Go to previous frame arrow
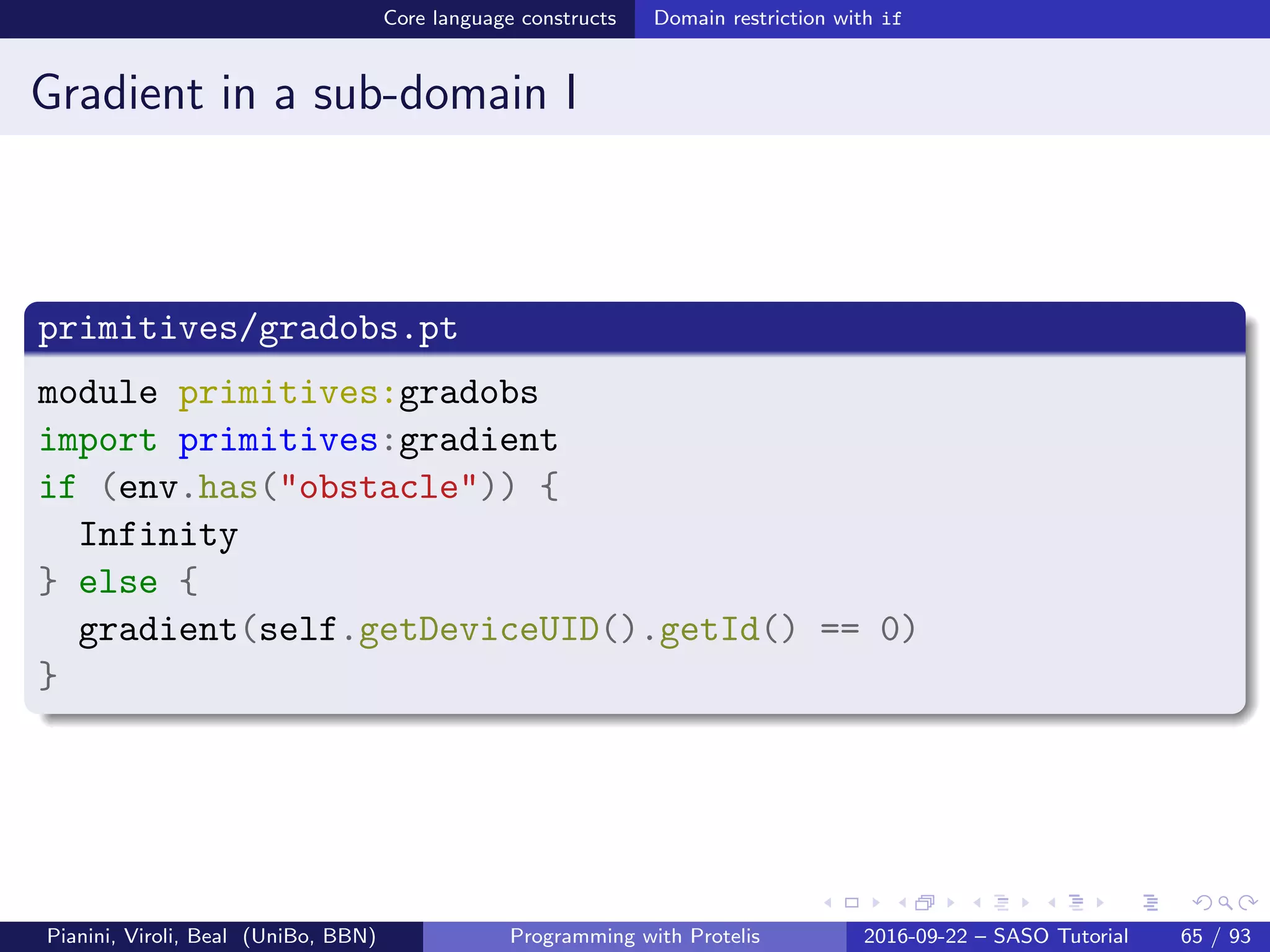The height and width of the screenshot is (952, 1270). (x=902, y=902)
